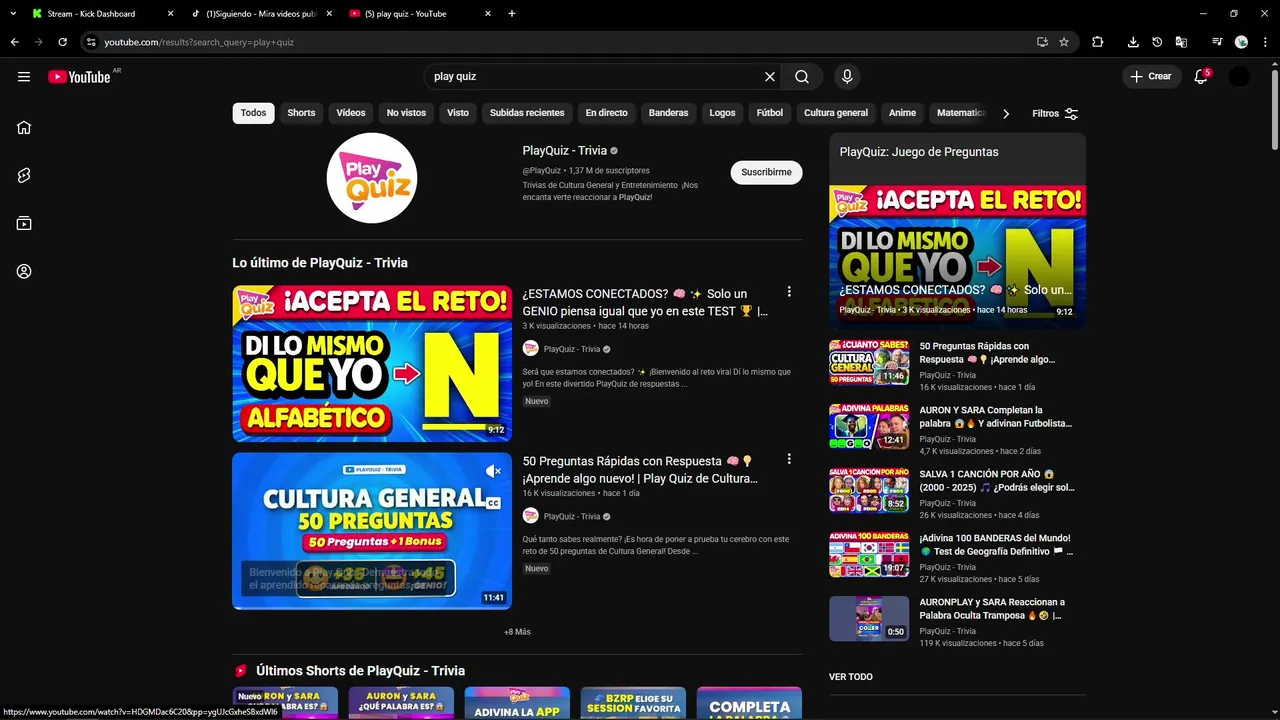Image resolution: width=1280 pixels, height=720 pixels.
Task: Open the PlayQuiz - Trivia channel title
Action: tap(565, 151)
